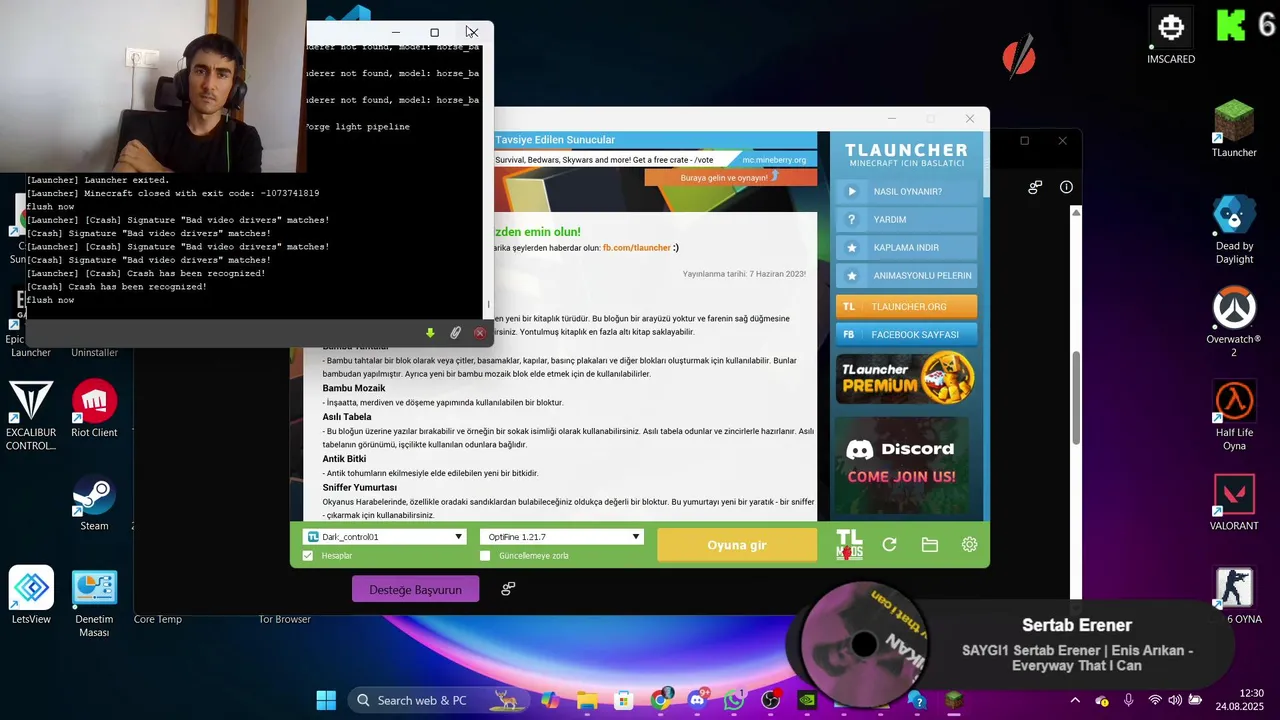Image resolution: width=1280 pixels, height=720 pixels.
Task: Click Chrome icon in the taskbar
Action: tap(660, 700)
